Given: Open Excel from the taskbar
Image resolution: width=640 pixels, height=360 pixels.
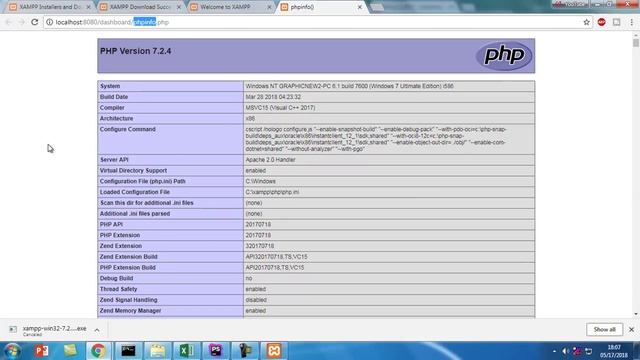Looking at the screenshot, I should click(x=187, y=351).
